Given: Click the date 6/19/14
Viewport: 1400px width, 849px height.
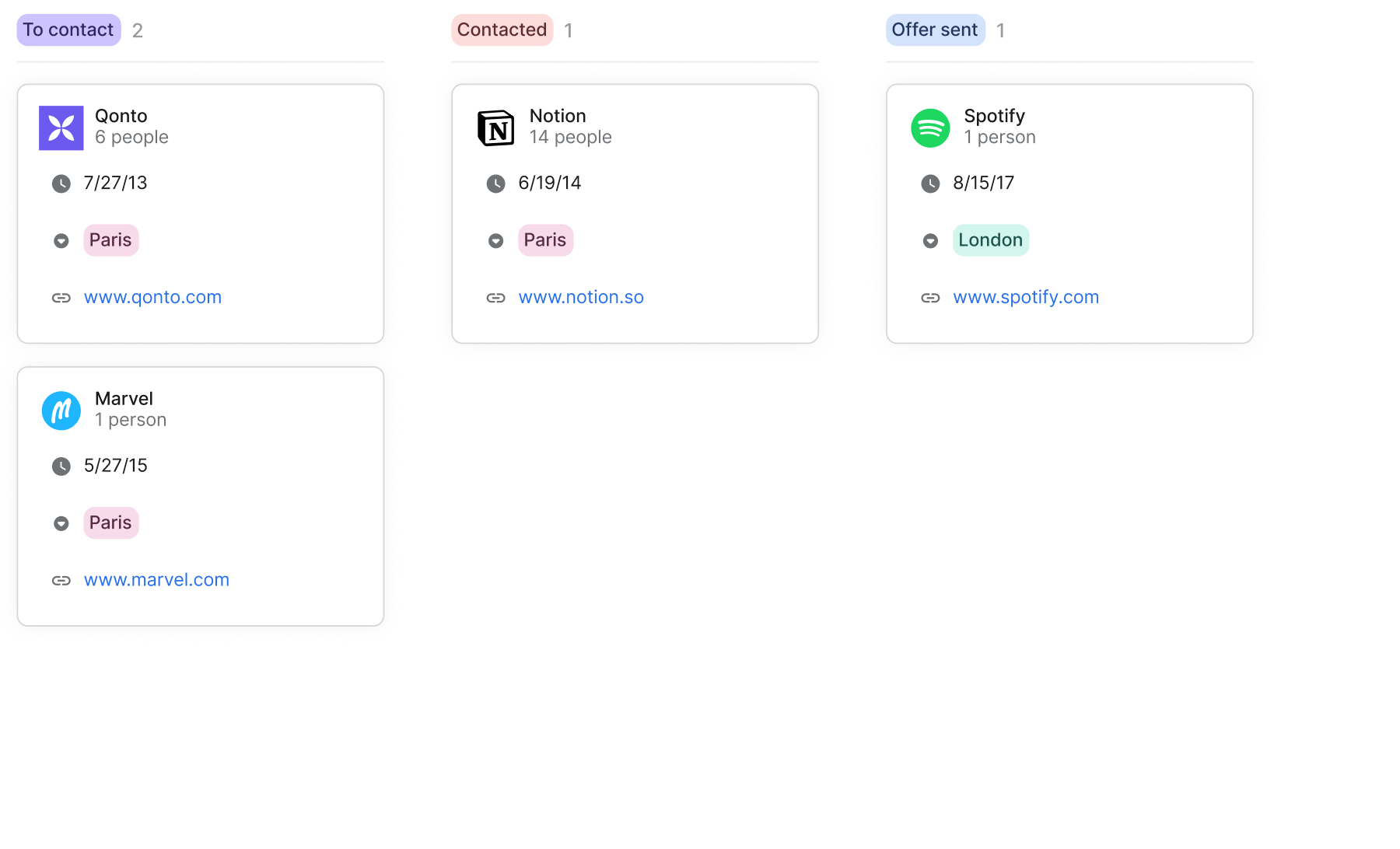Looking at the screenshot, I should click(550, 183).
